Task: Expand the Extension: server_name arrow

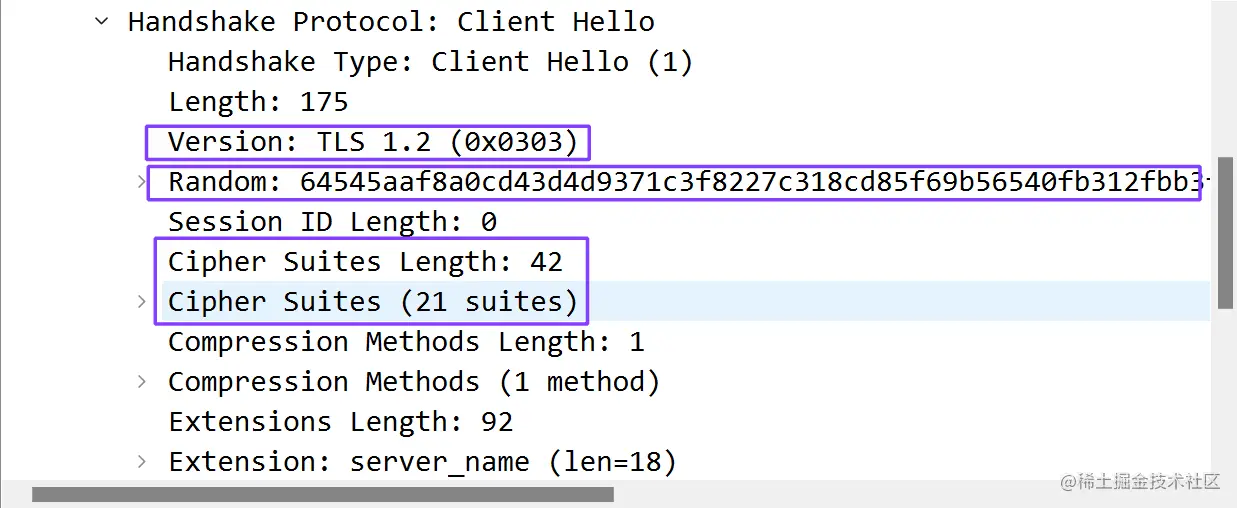Action: 141,462
